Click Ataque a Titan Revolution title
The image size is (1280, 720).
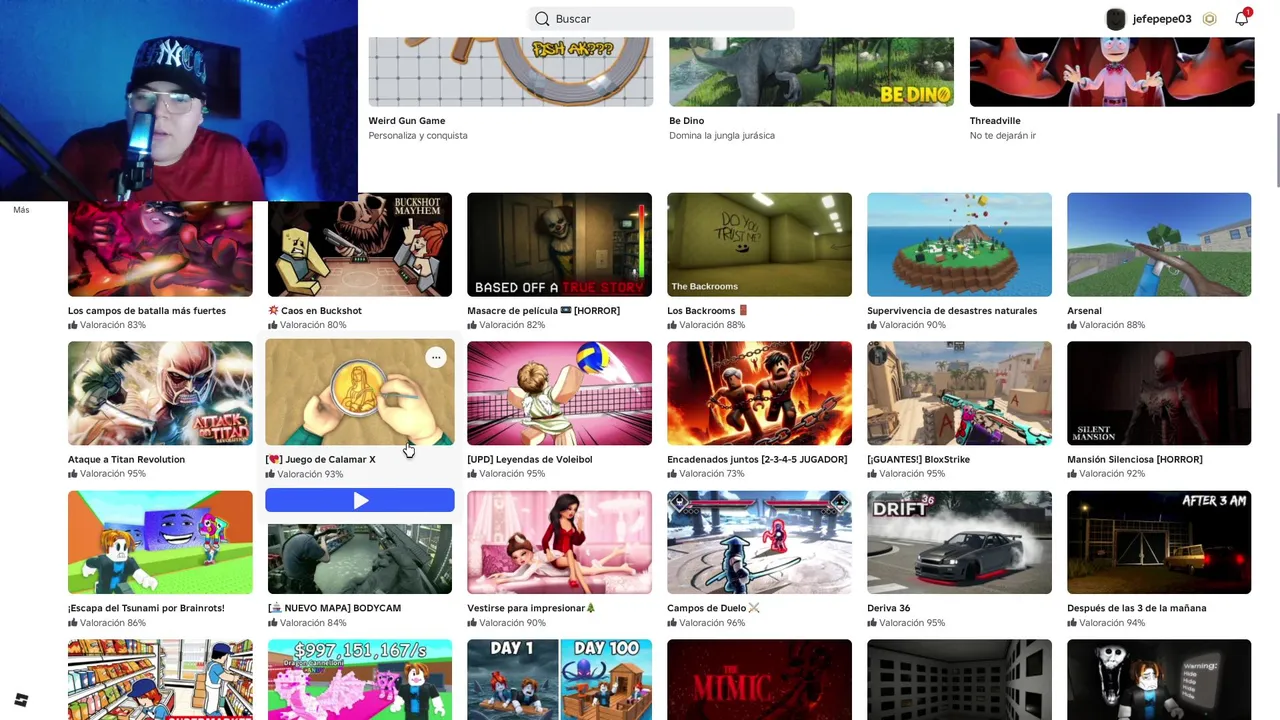pos(126,460)
